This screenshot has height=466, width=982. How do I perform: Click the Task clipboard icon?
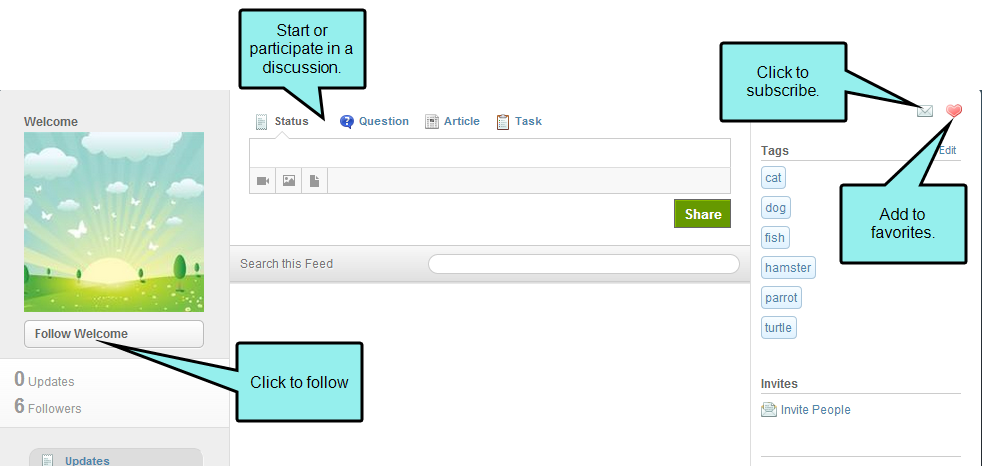[502, 122]
